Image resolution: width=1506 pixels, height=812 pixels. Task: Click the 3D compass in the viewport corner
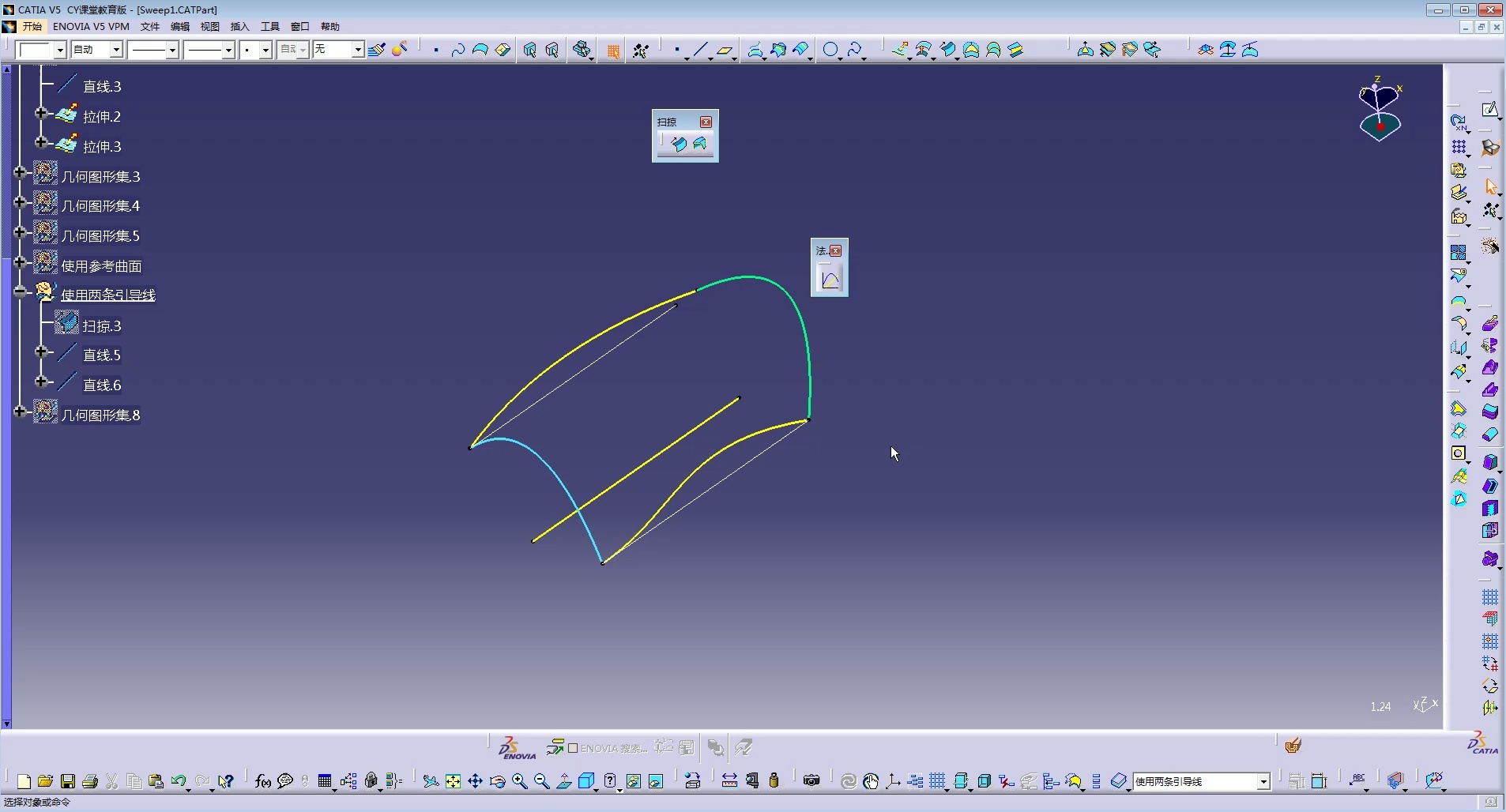1380,111
